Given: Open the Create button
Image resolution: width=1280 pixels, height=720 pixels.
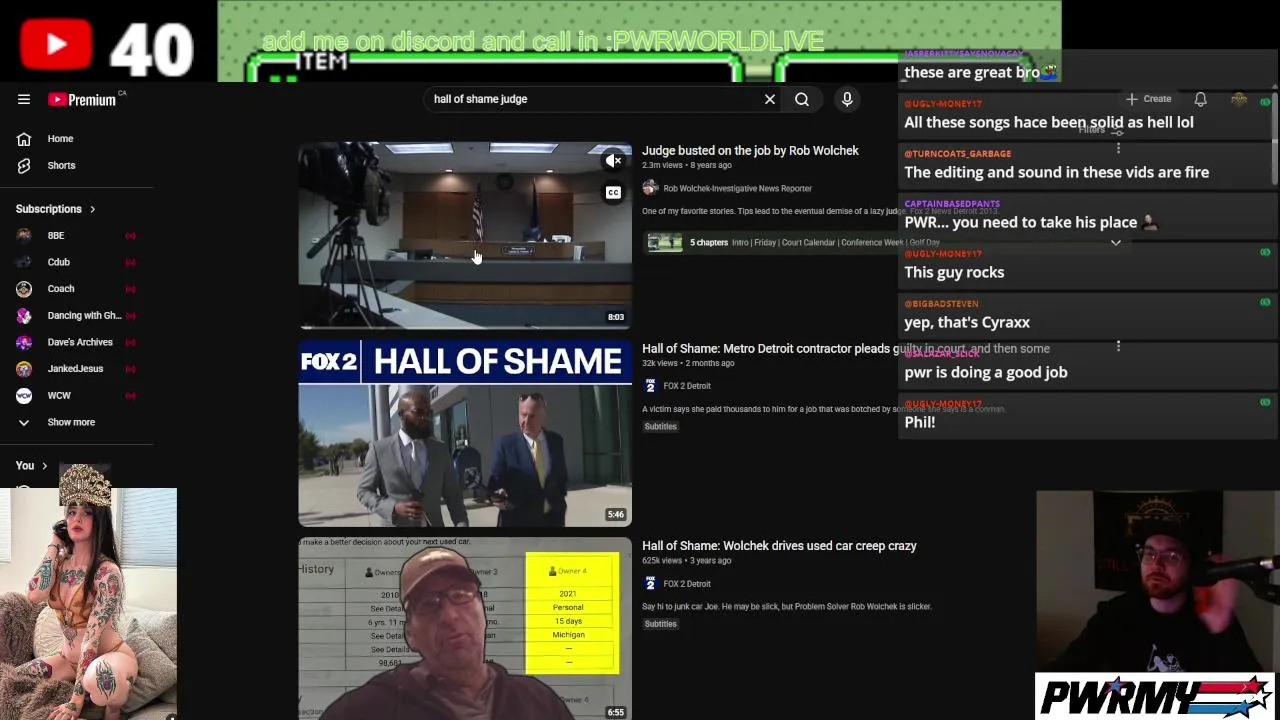Looking at the screenshot, I should click(x=1148, y=99).
